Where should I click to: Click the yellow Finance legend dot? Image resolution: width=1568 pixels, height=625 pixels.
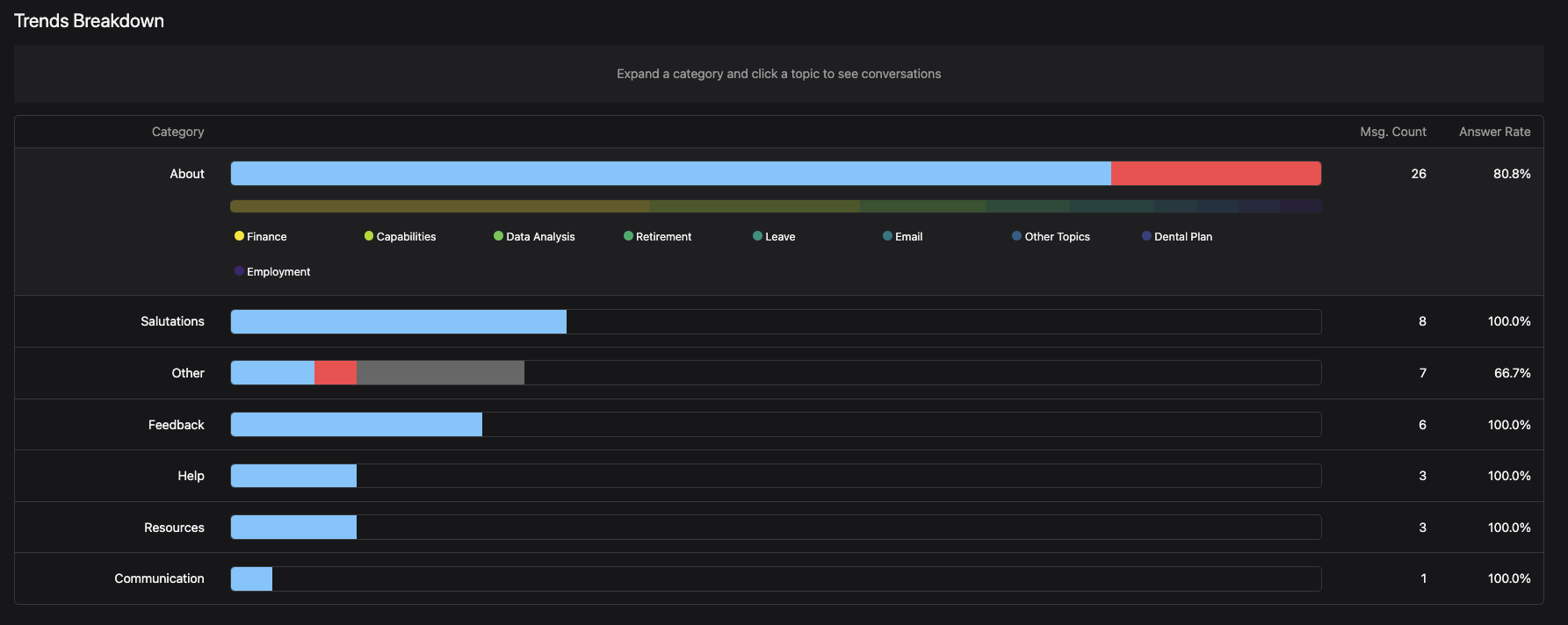tap(239, 236)
